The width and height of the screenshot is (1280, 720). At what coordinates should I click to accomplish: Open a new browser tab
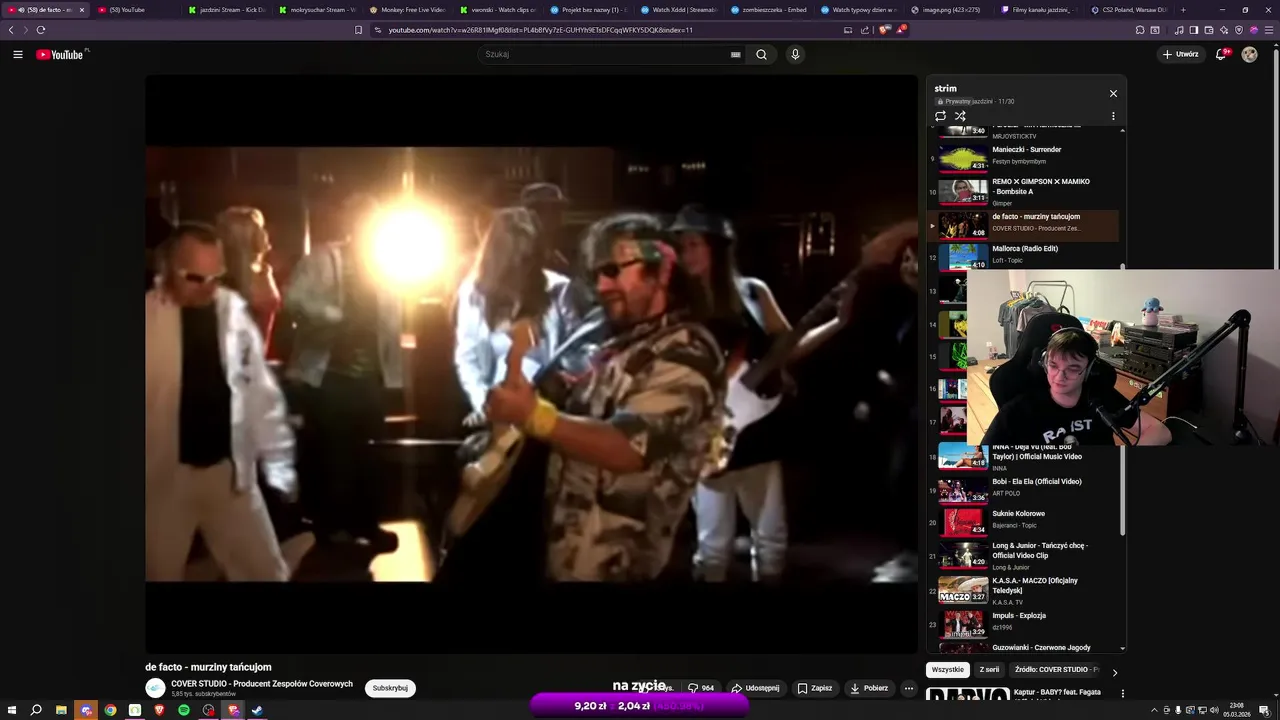(x=1183, y=10)
